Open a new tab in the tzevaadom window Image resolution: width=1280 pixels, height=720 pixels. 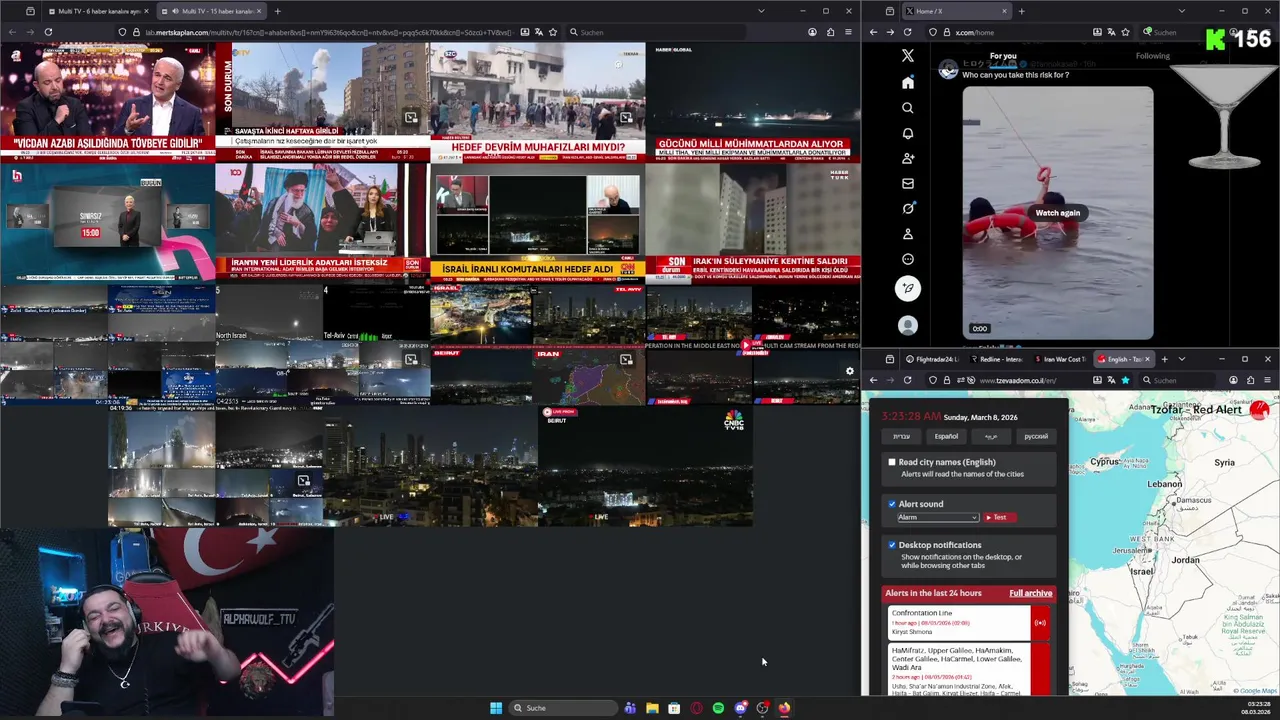pos(1164,359)
